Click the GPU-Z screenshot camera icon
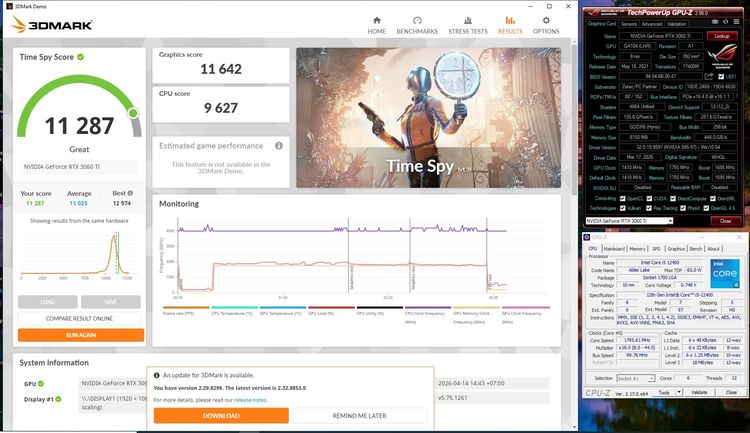750x433 pixels. point(715,22)
